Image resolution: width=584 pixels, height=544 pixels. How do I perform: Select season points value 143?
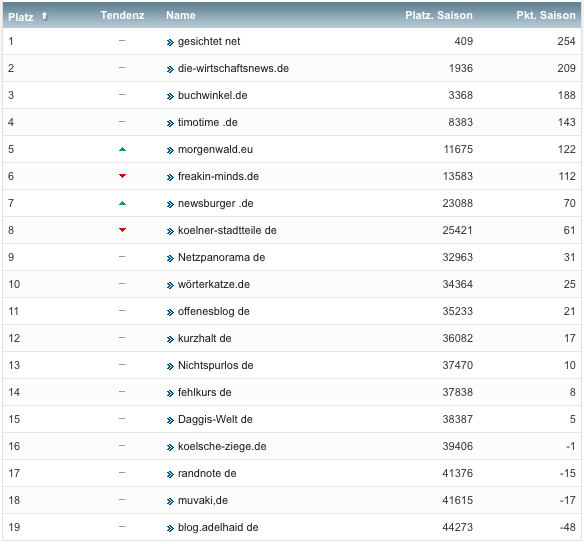pyautogui.click(x=566, y=123)
